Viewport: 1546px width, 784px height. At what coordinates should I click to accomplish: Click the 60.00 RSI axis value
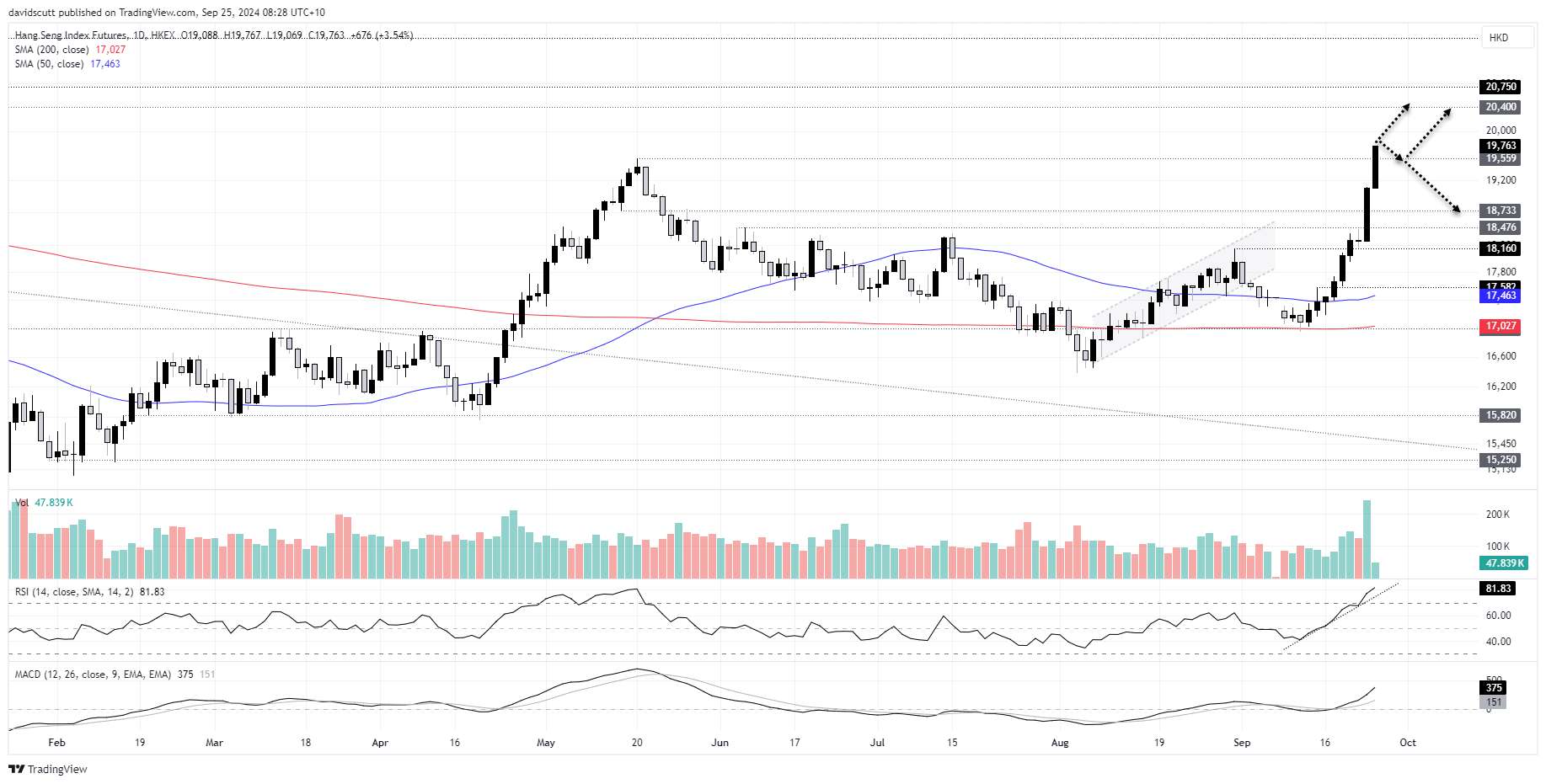point(1498,616)
